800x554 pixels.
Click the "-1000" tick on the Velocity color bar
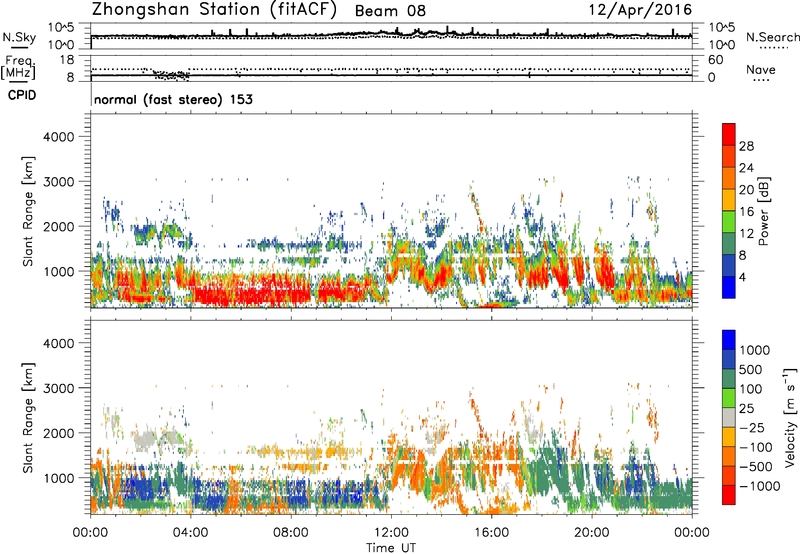[x=759, y=486]
